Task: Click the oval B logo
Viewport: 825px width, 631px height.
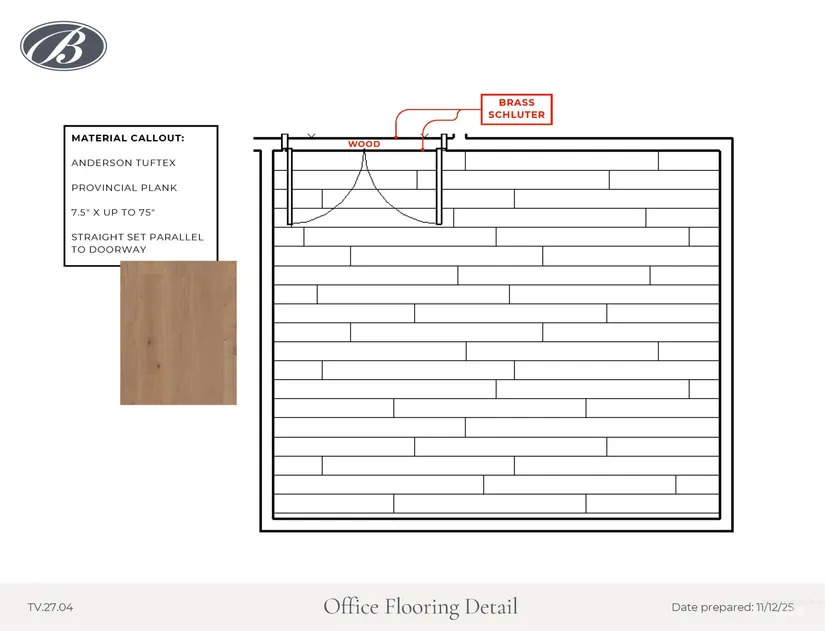Action: coord(63,47)
